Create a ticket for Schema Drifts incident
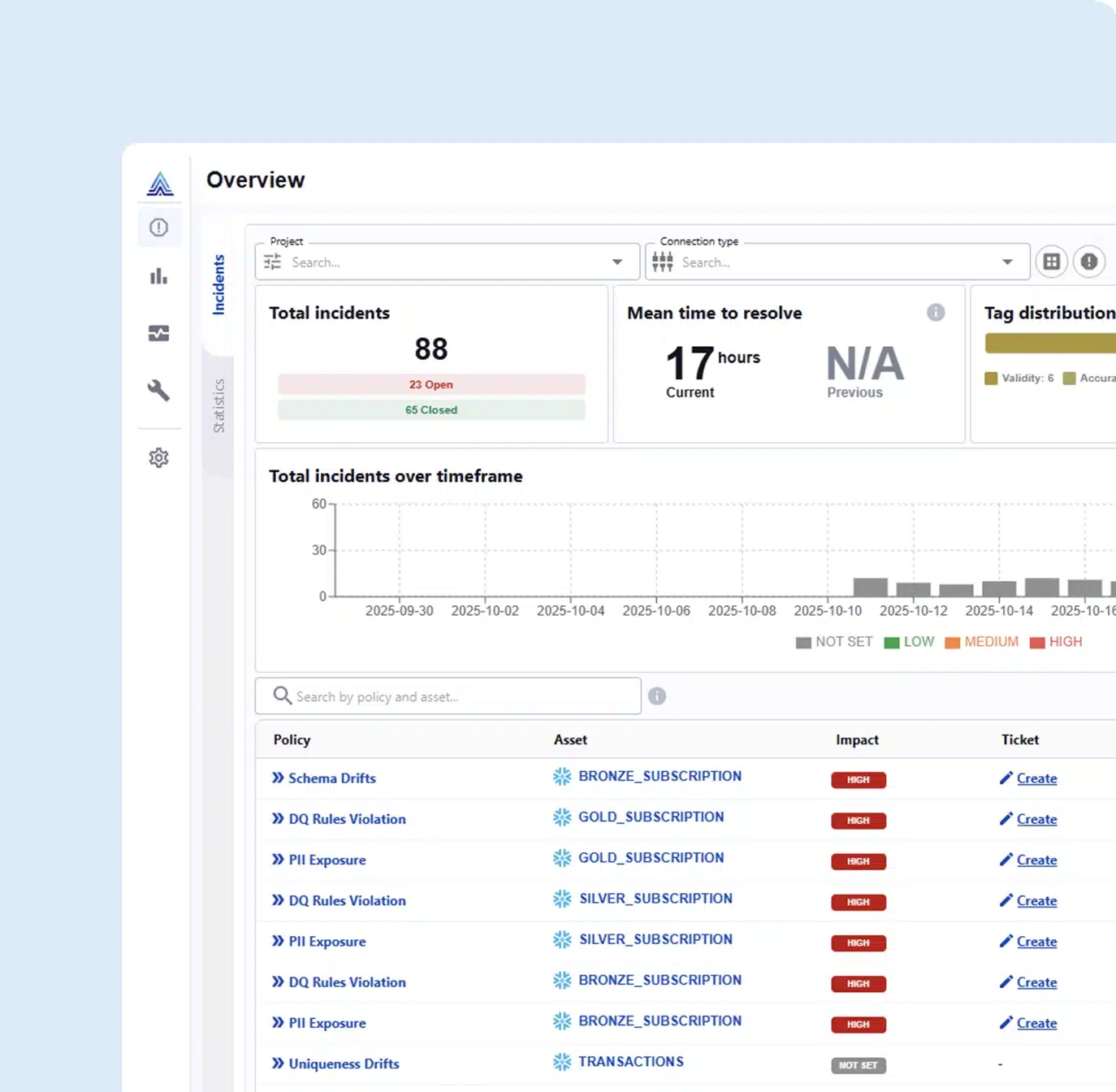 pyautogui.click(x=1036, y=778)
